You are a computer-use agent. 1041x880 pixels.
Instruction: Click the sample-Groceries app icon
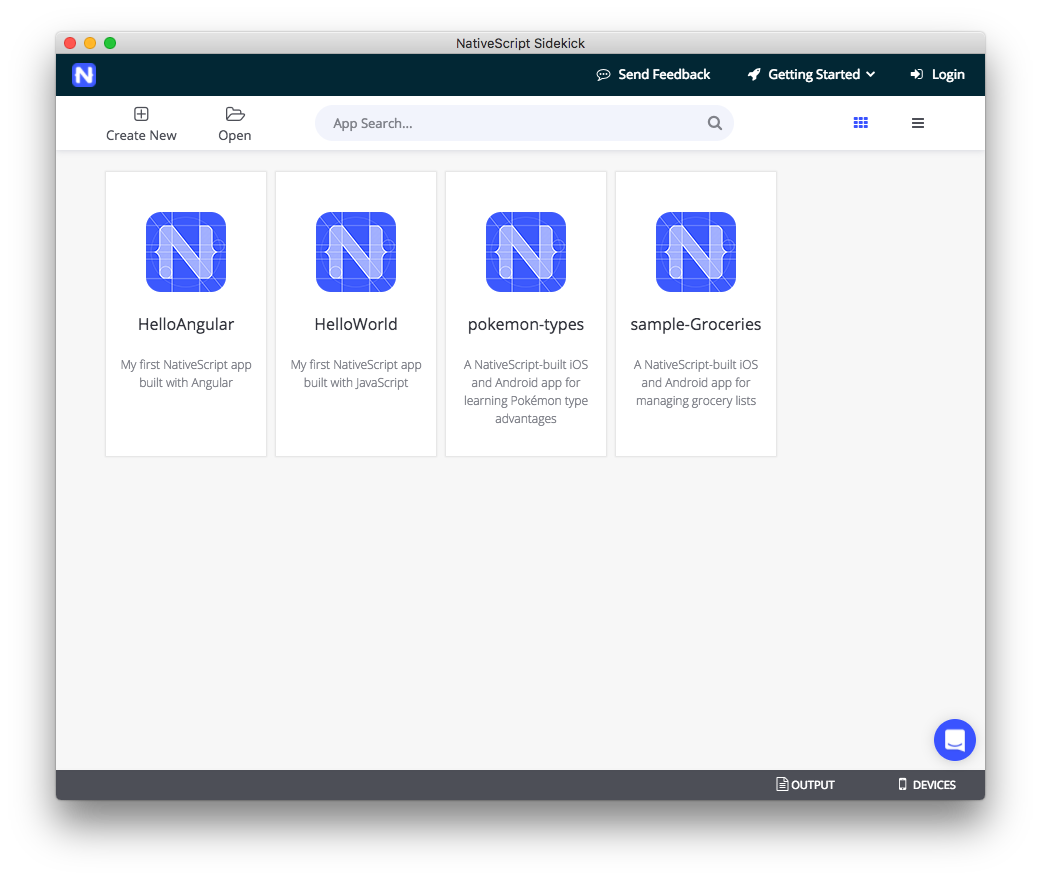click(x=696, y=252)
